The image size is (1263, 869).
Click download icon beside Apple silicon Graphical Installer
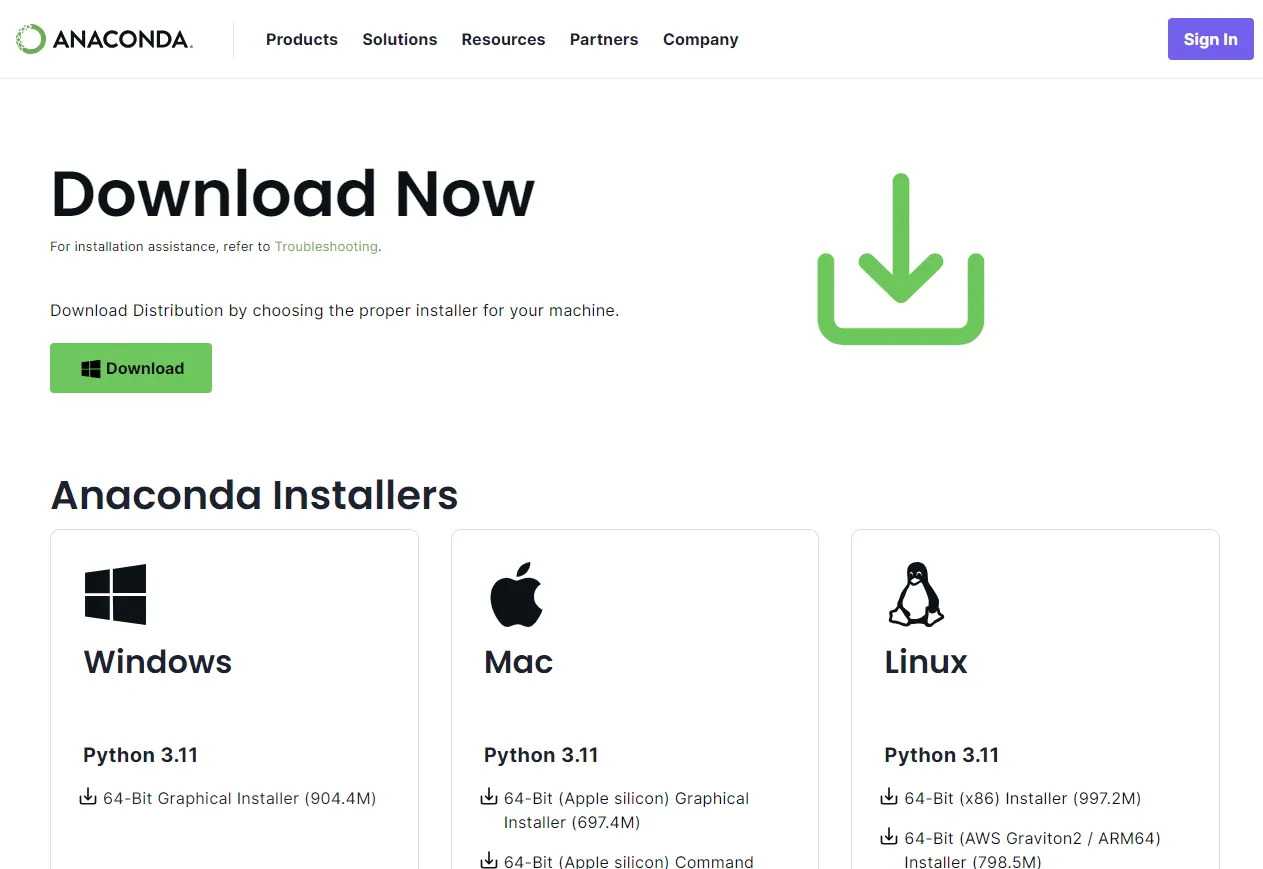[x=489, y=797]
